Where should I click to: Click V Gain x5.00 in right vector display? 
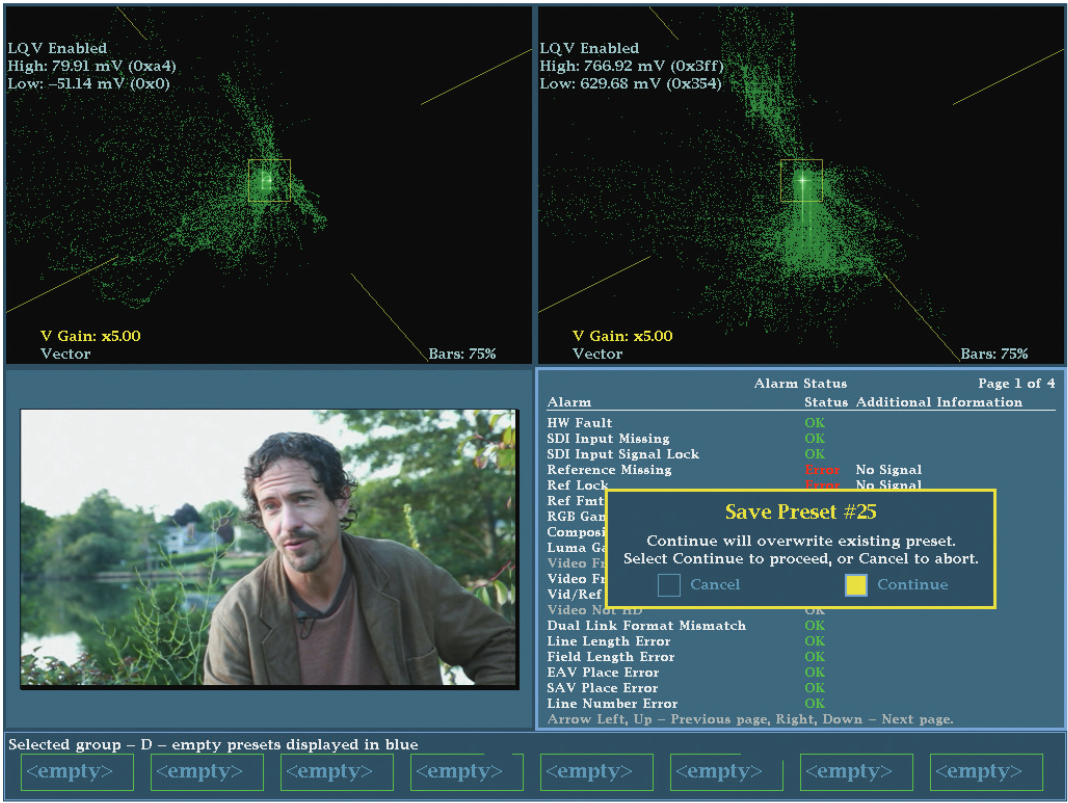pos(623,336)
